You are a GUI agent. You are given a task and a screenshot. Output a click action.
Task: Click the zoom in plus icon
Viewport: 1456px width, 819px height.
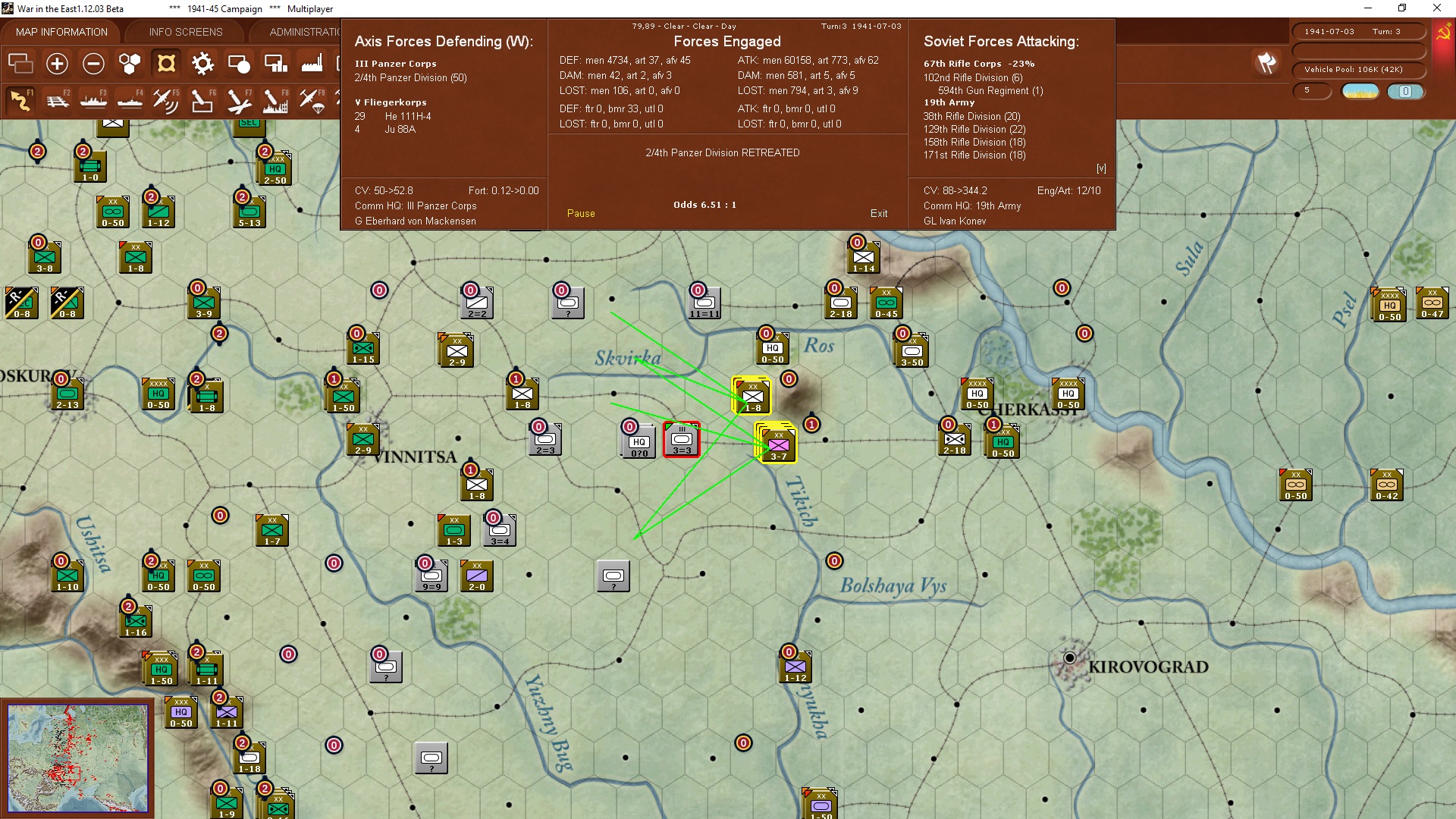coord(57,64)
